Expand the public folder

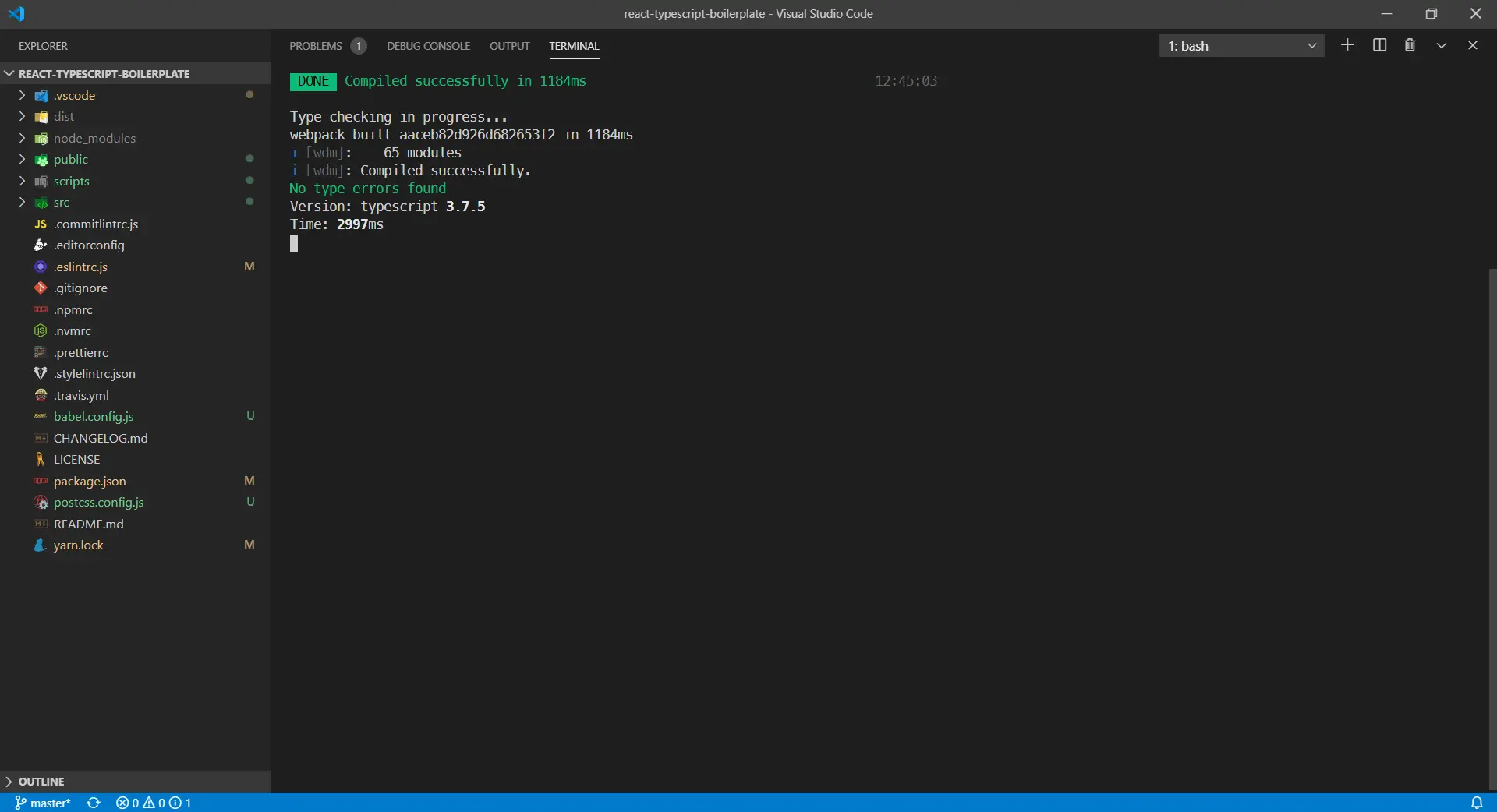pyautogui.click(x=135, y=159)
